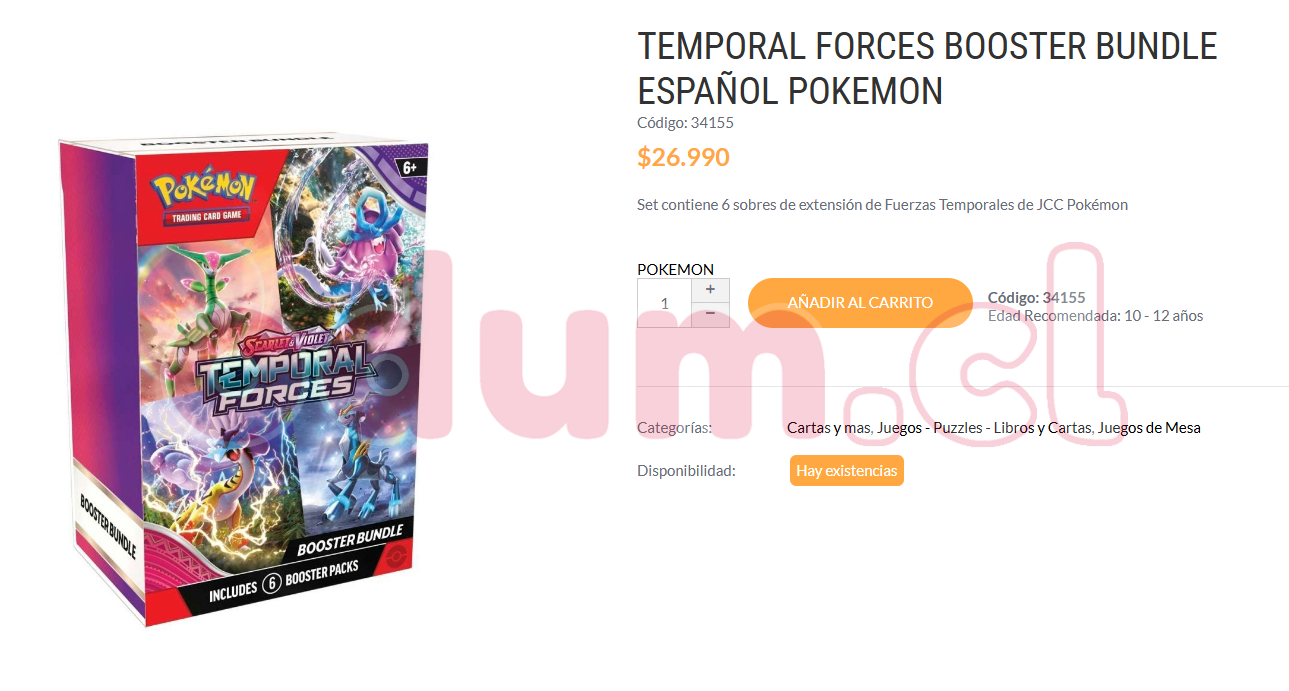Open the Cartas y mas category
1289x691 pixels.
coord(830,428)
